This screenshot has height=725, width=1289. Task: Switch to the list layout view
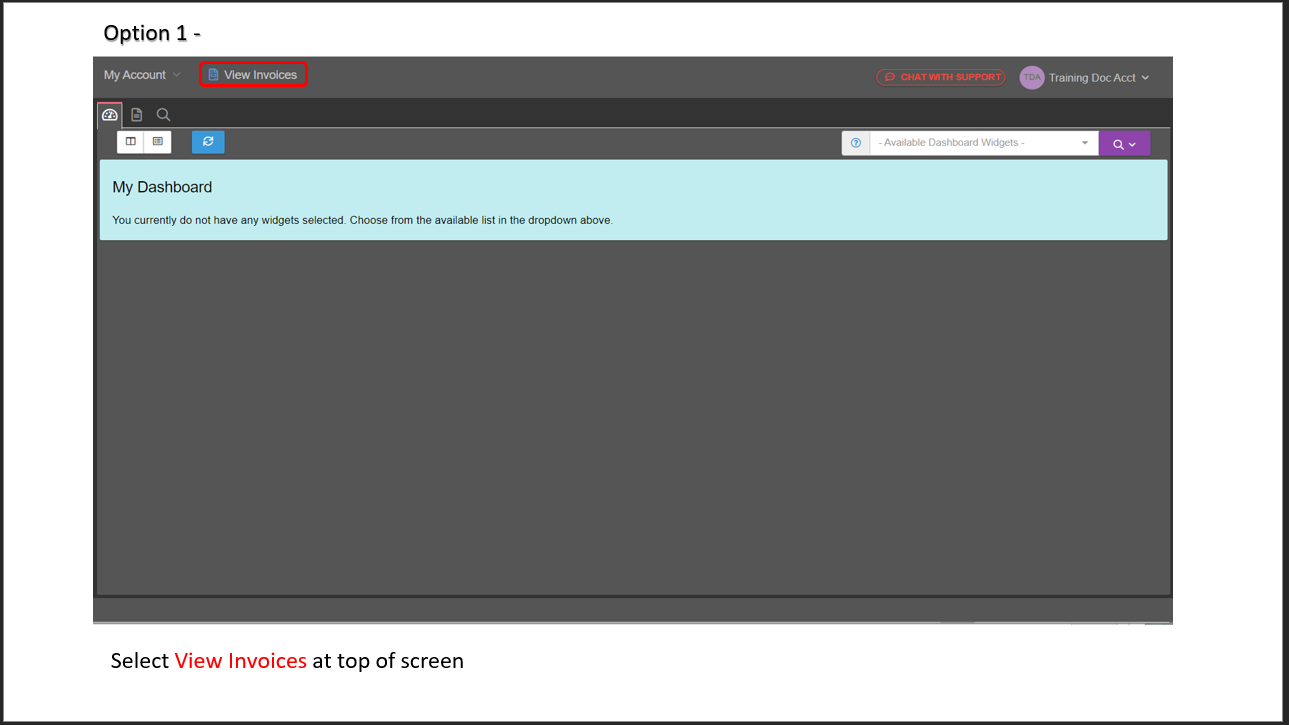pos(158,142)
